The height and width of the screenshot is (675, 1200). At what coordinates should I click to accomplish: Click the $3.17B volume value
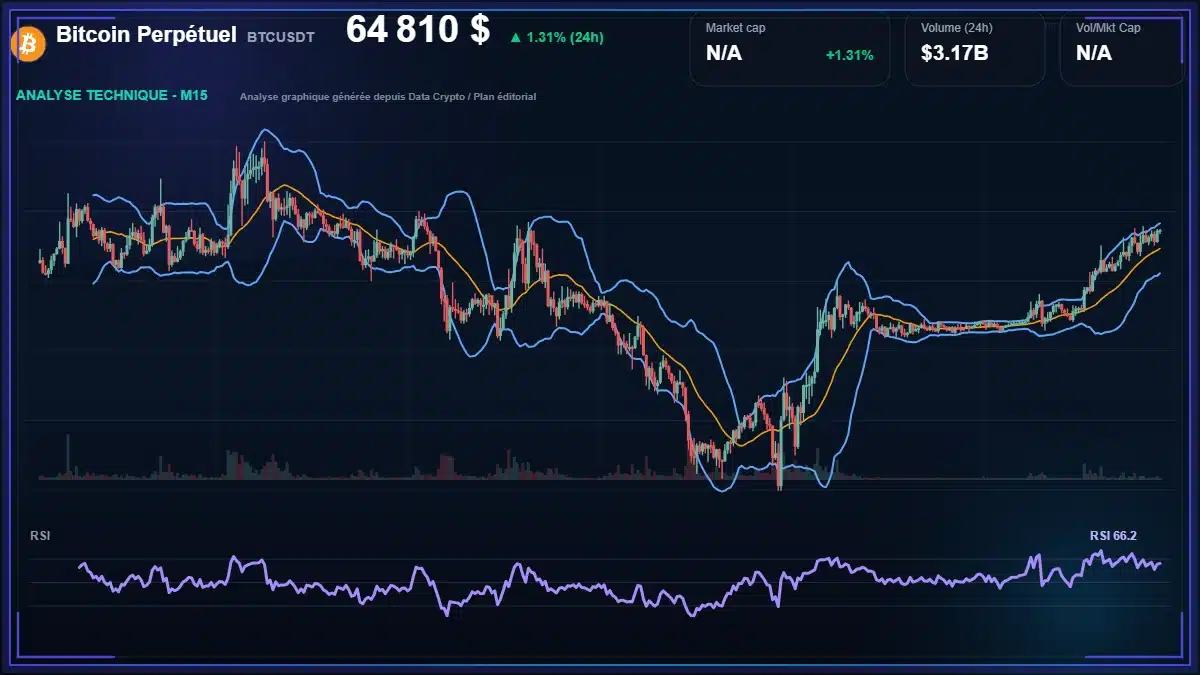tap(955, 54)
